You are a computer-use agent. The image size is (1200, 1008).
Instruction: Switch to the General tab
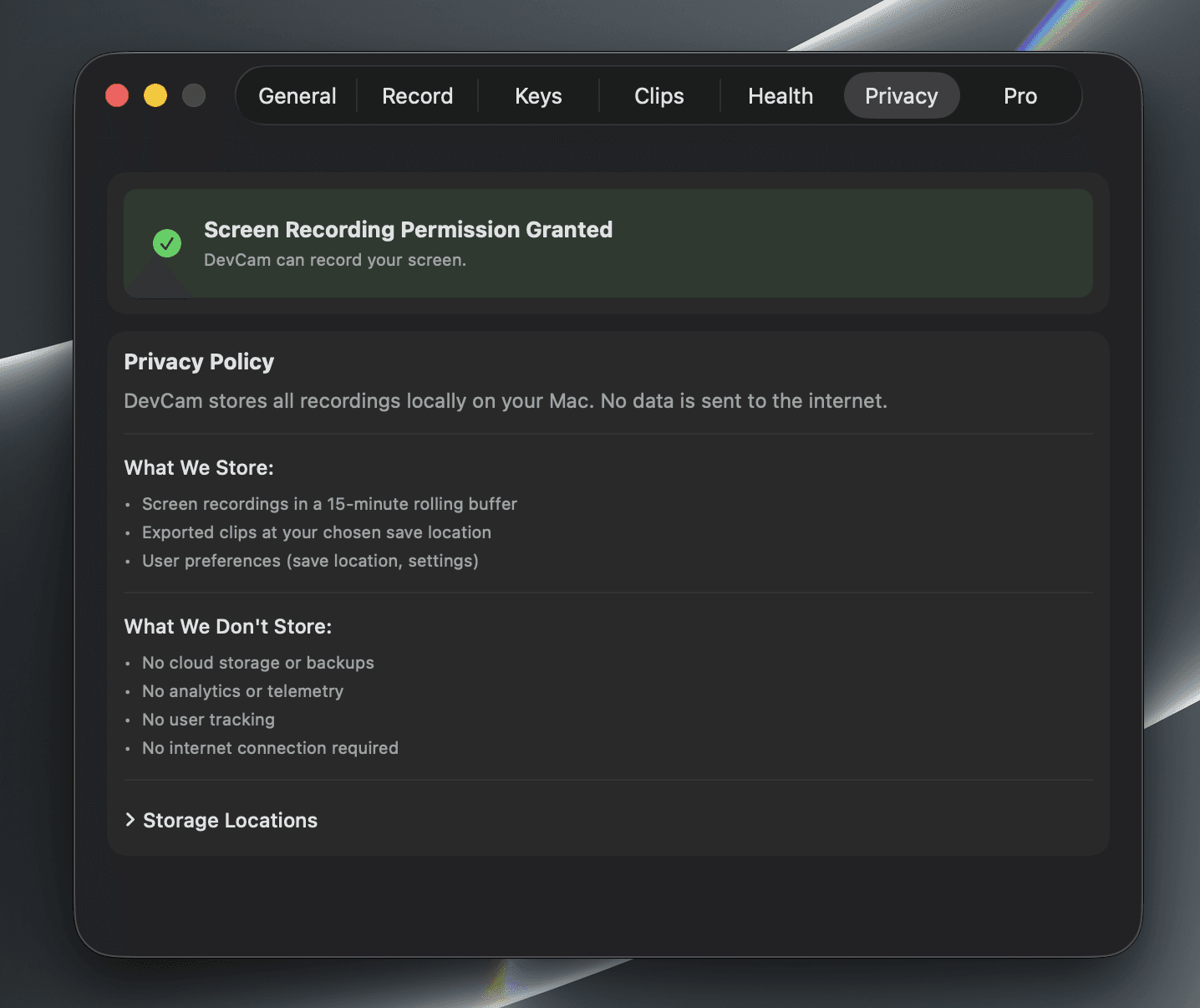click(x=297, y=96)
